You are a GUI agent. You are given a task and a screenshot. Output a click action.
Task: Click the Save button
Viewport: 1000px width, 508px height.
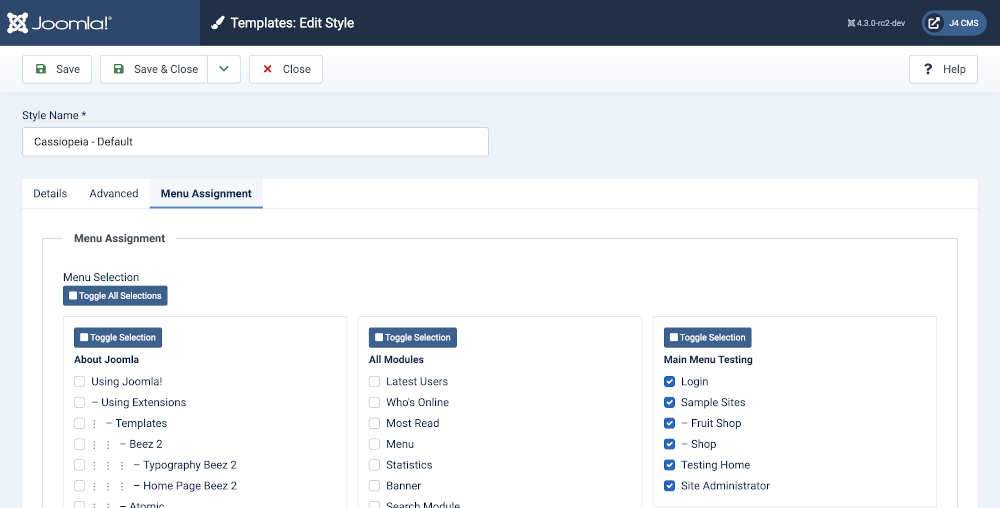(x=57, y=69)
